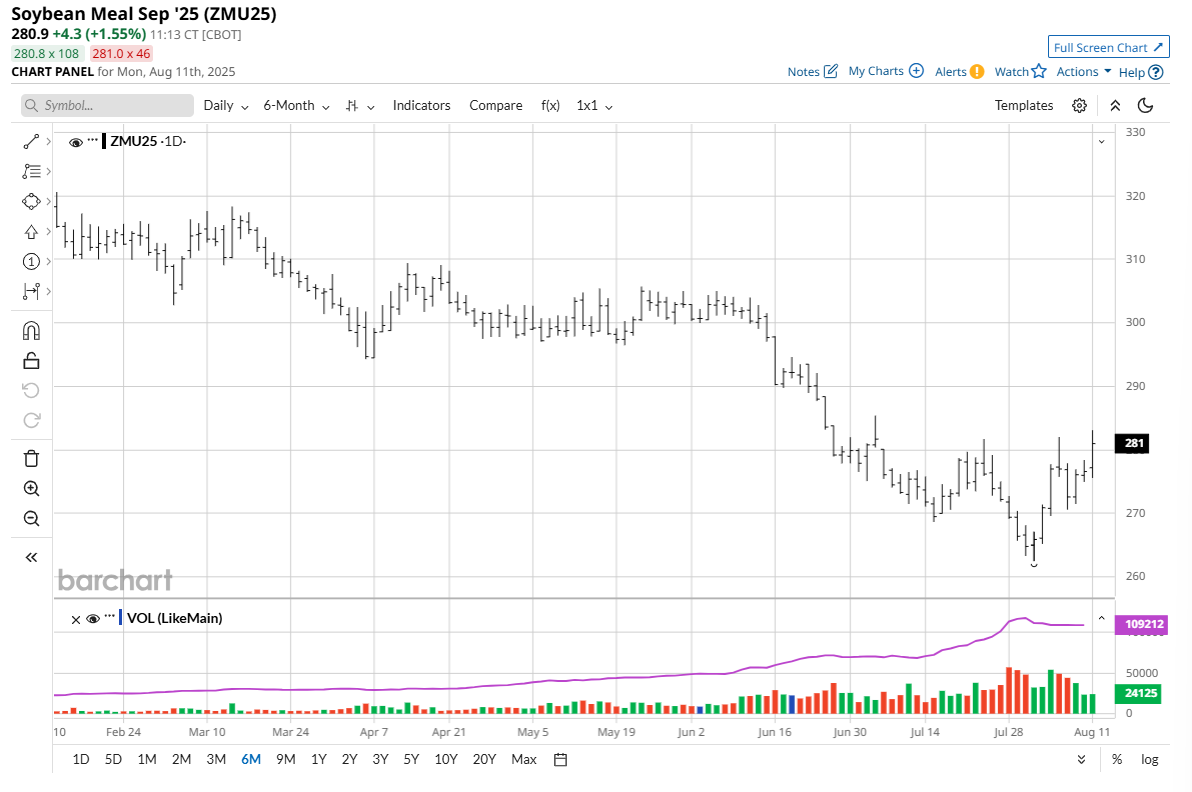1192x792 pixels.
Task: Redo the last chart action
Action: click(31, 420)
